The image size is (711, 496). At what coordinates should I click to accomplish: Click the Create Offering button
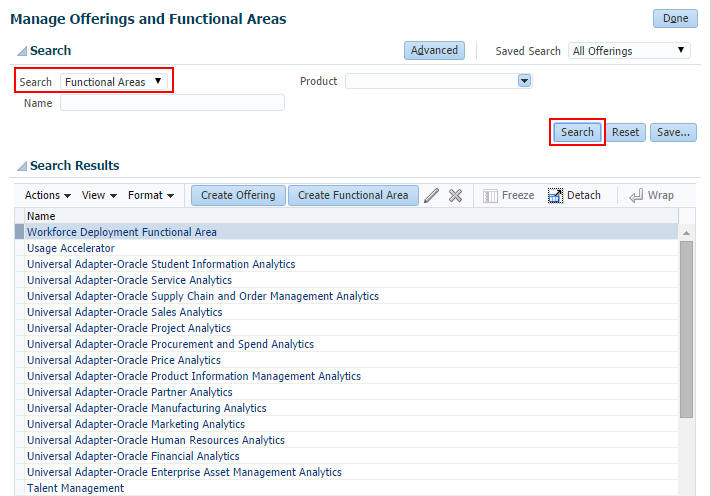coord(238,196)
